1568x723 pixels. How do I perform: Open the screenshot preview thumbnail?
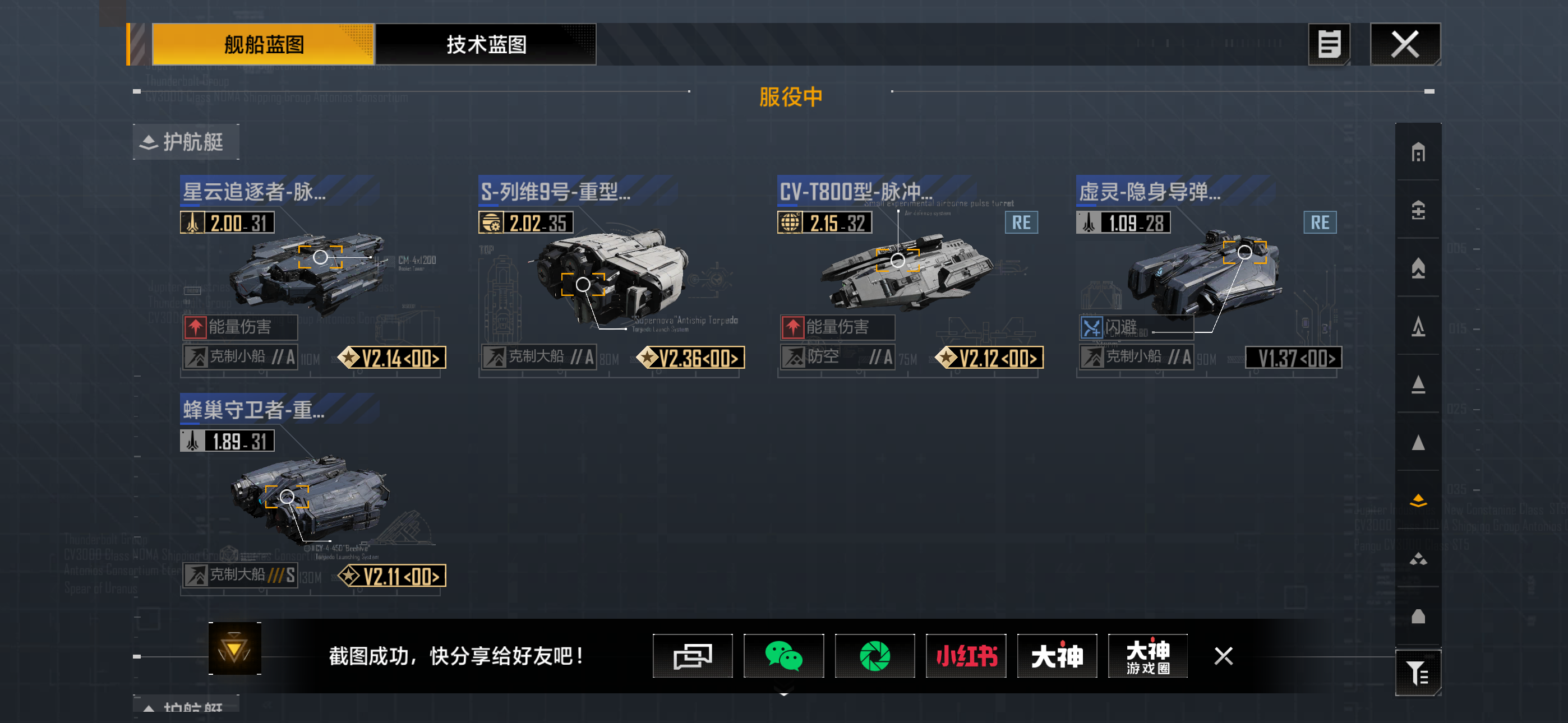[234, 649]
